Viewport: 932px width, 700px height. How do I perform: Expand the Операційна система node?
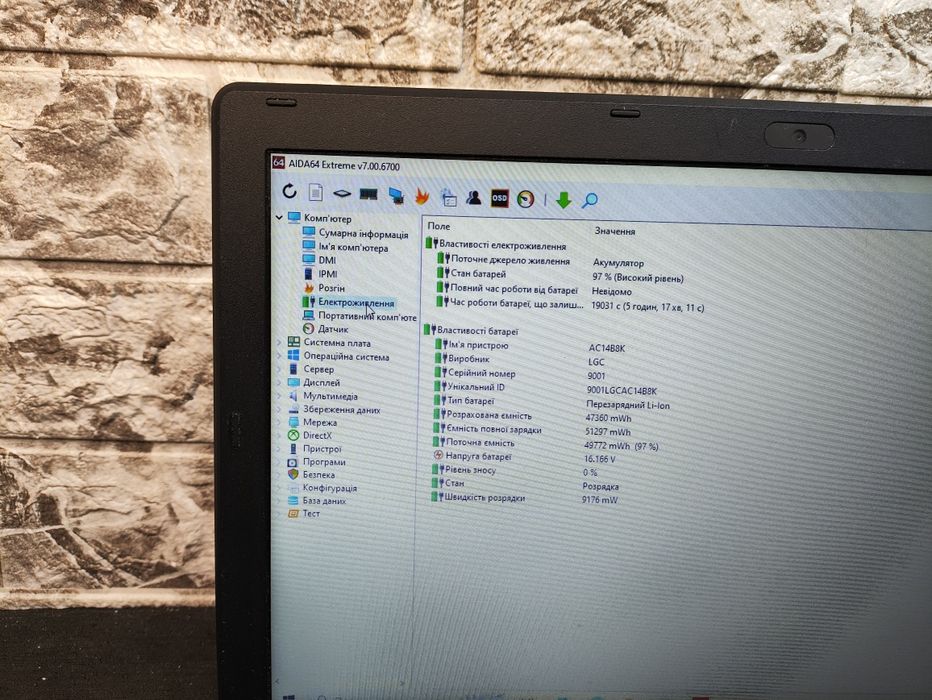coord(279,355)
